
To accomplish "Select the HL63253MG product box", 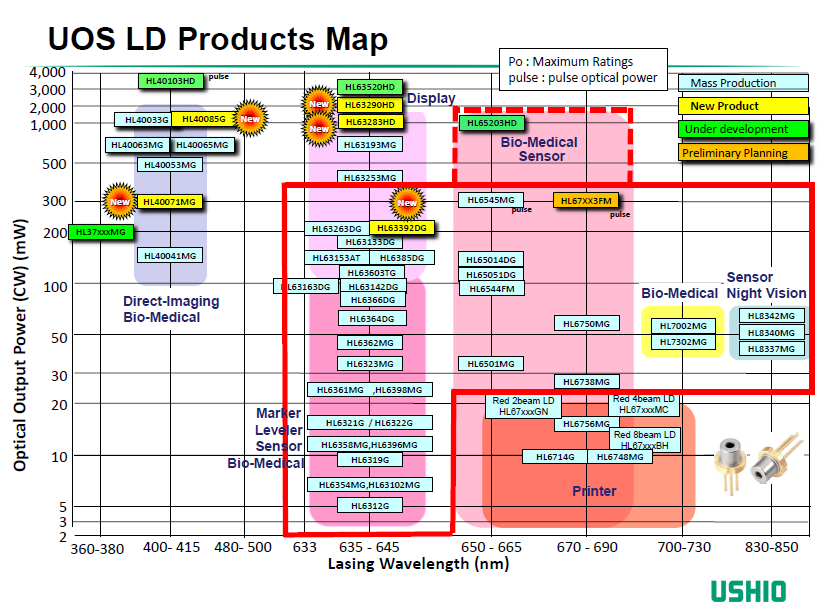I will click(x=370, y=177).
